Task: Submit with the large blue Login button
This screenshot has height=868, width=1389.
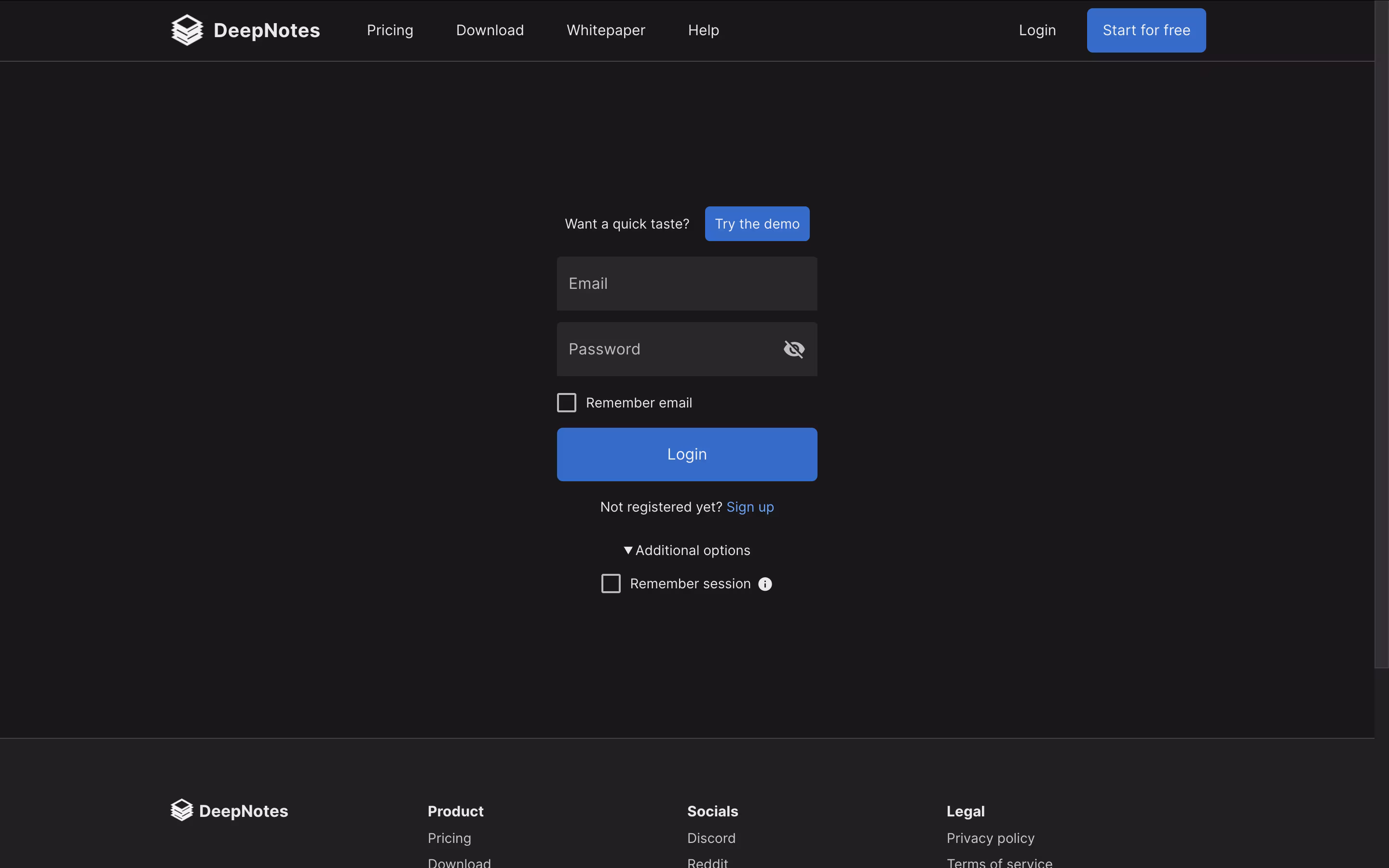Action: click(686, 454)
